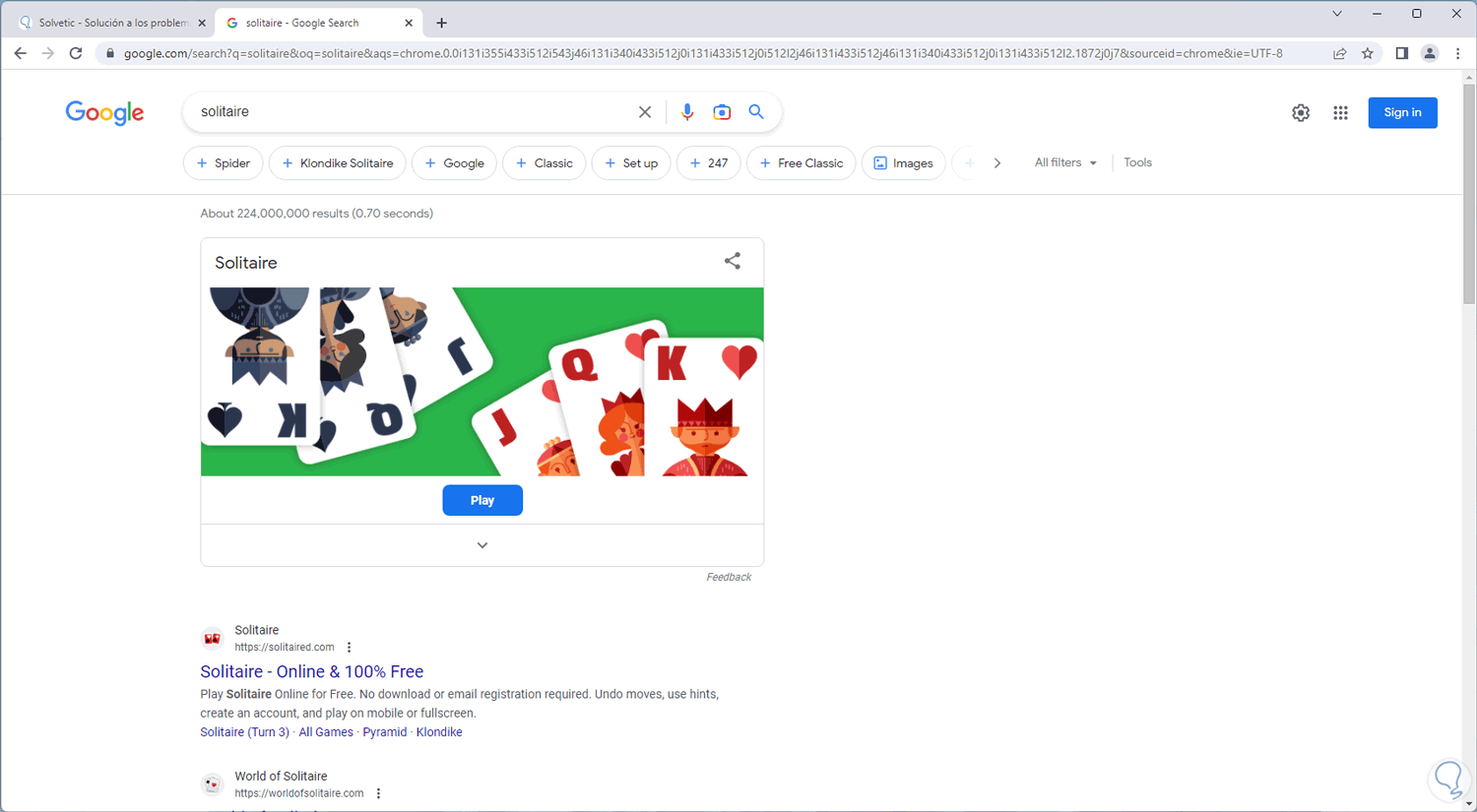
Task: Clear the search box text
Action: pyautogui.click(x=645, y=112)
